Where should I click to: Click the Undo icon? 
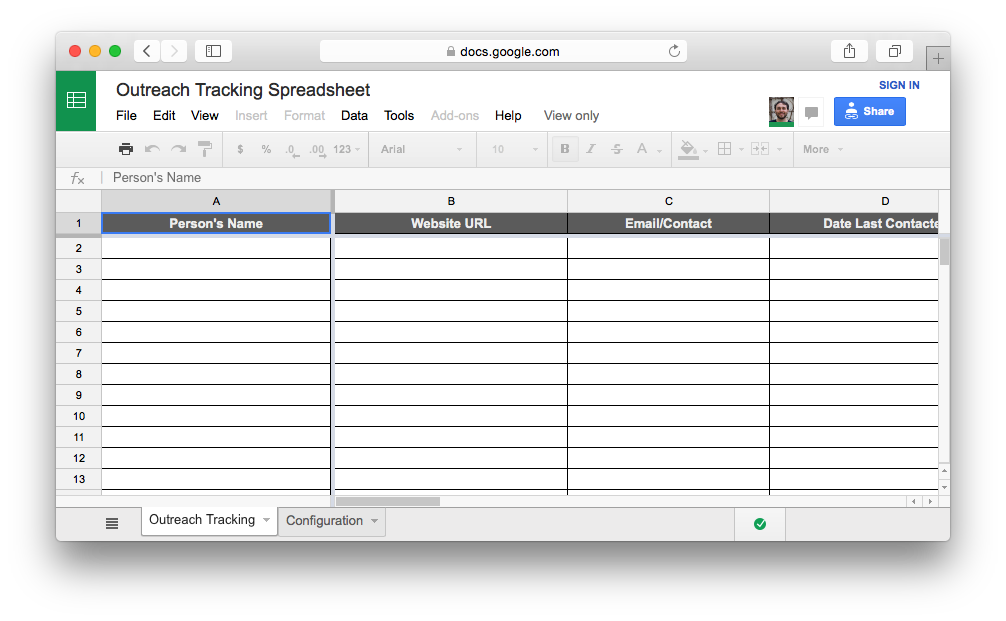pyautogui.click(x=151, y=148)
